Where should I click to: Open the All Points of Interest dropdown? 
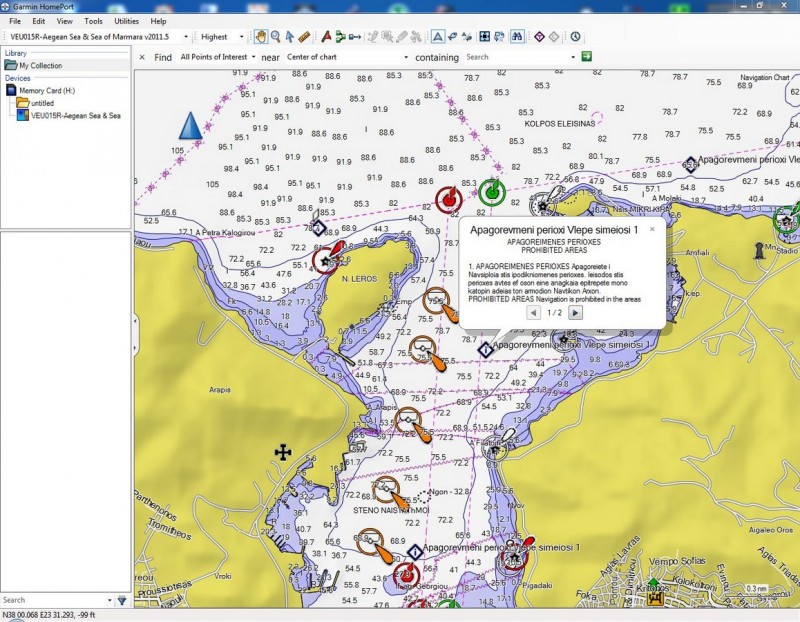tap(218, 57)
